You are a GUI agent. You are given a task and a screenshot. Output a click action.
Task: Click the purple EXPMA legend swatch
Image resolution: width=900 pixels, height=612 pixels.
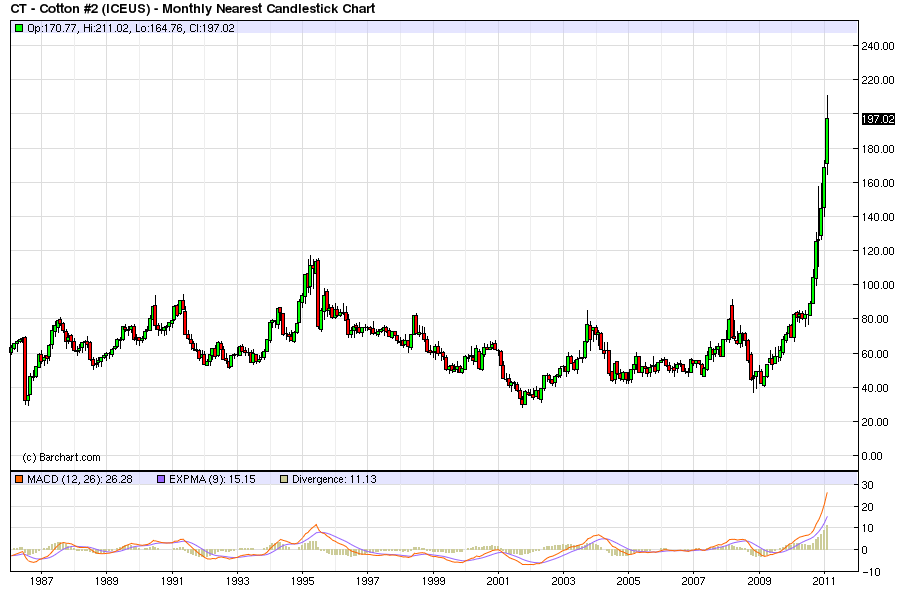pyautogui.click(x=161, y=479)
